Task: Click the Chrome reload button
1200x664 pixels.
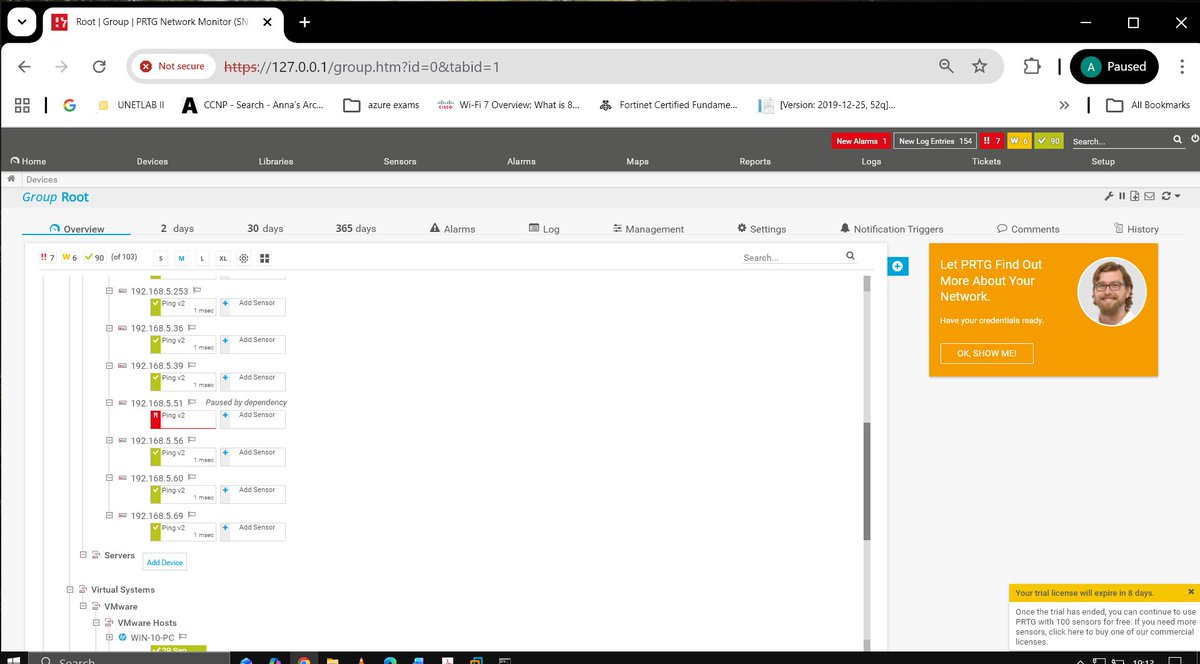Action: [x=99, y=66]
